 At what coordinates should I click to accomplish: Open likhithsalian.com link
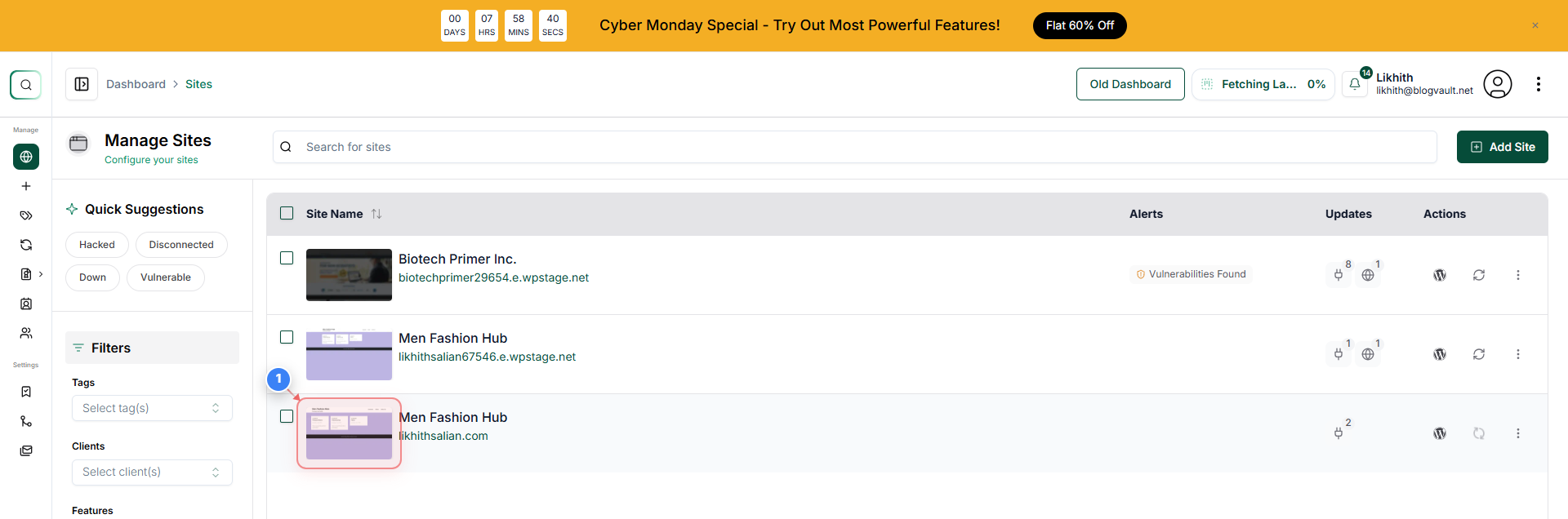(x=443, y=436)
